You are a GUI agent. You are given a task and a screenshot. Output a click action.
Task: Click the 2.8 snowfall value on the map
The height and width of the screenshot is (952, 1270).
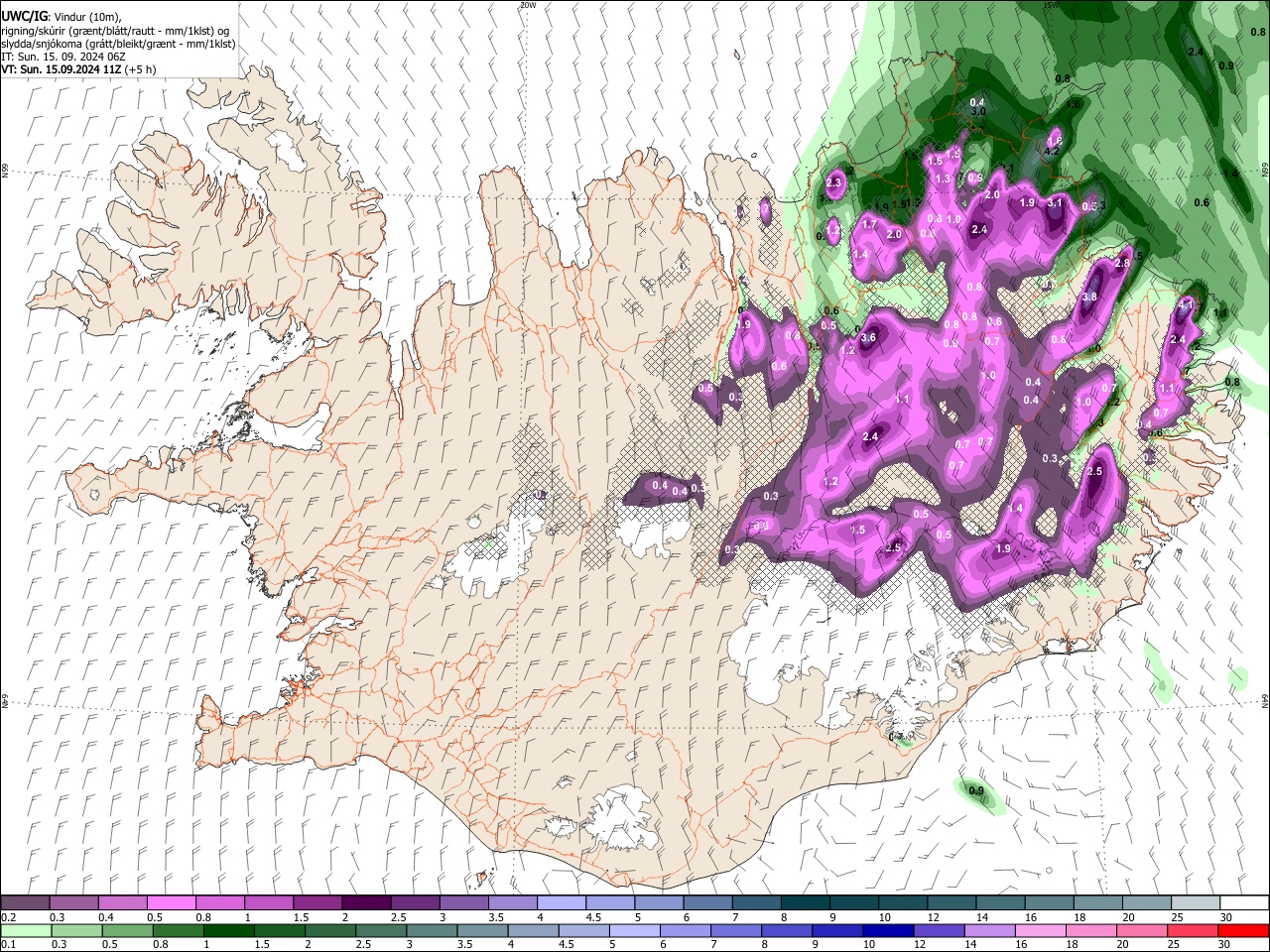click(1123, 264)
